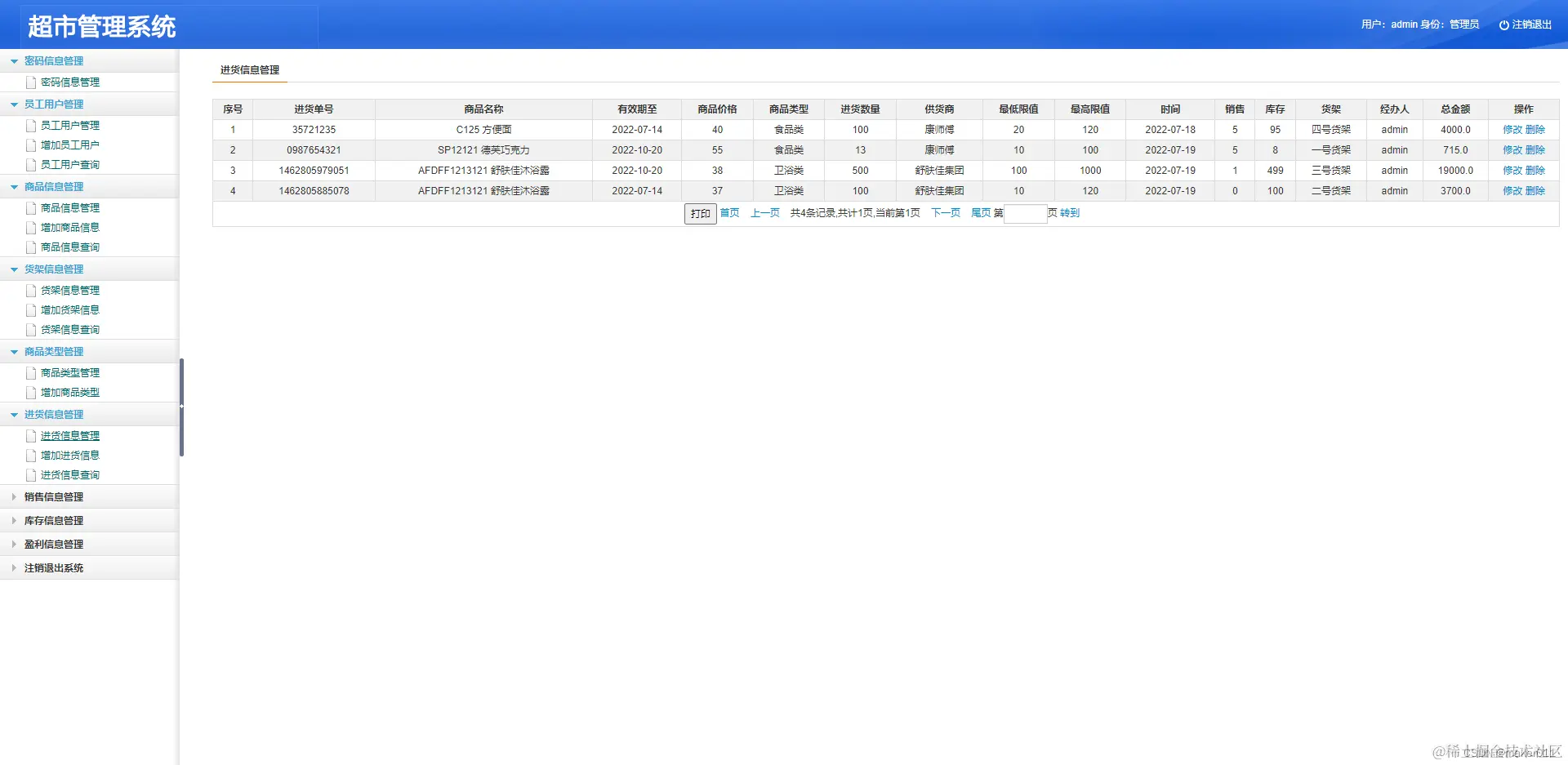The width and height of the screenshot is (1568, 765).
Task: Open 增加员工用户 page
Action: [x=70, y=145]
